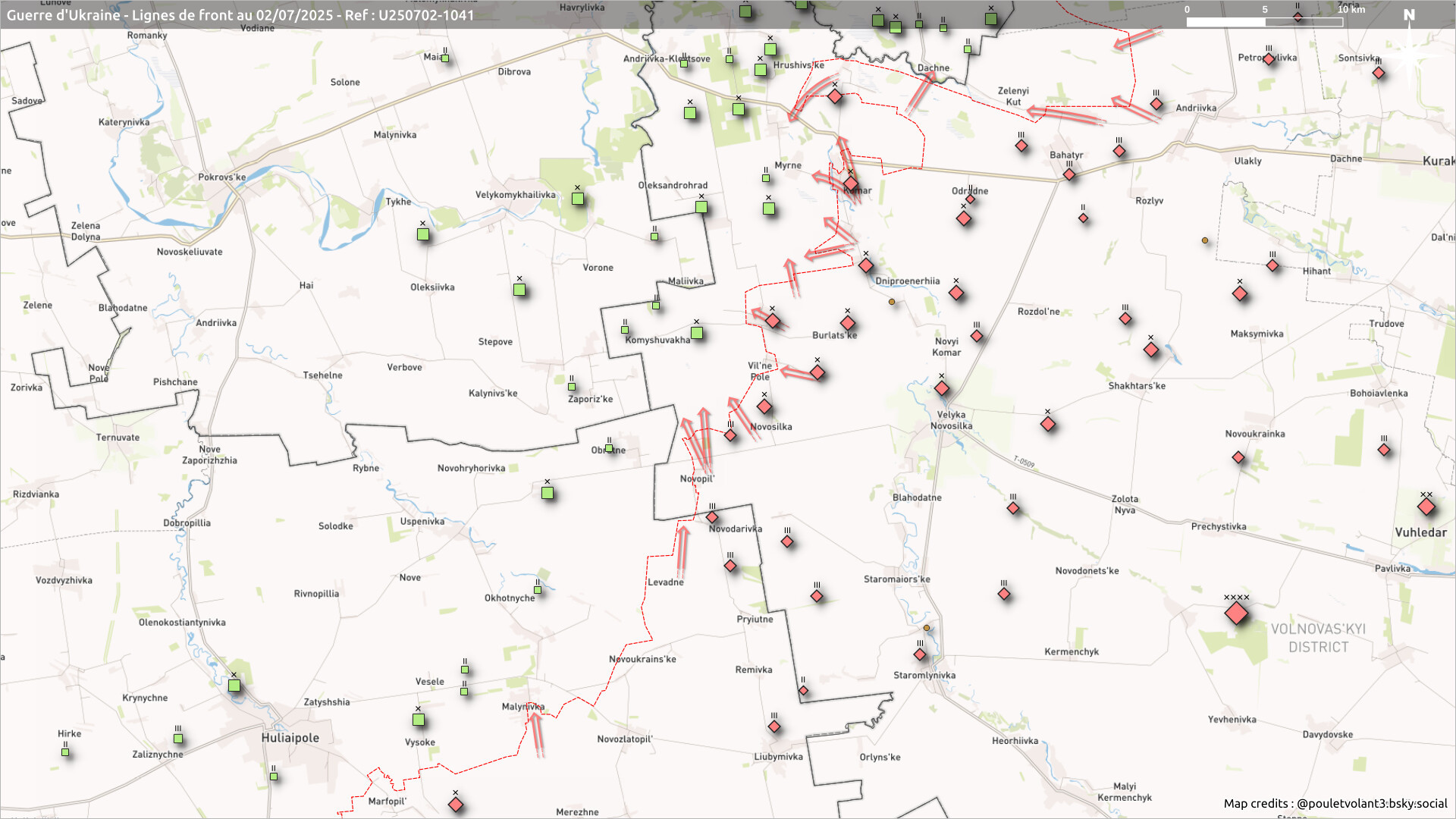1456x819 pixels.
Task: Click the Velyka Novosilka label
Action: click(x=951, y=420)
